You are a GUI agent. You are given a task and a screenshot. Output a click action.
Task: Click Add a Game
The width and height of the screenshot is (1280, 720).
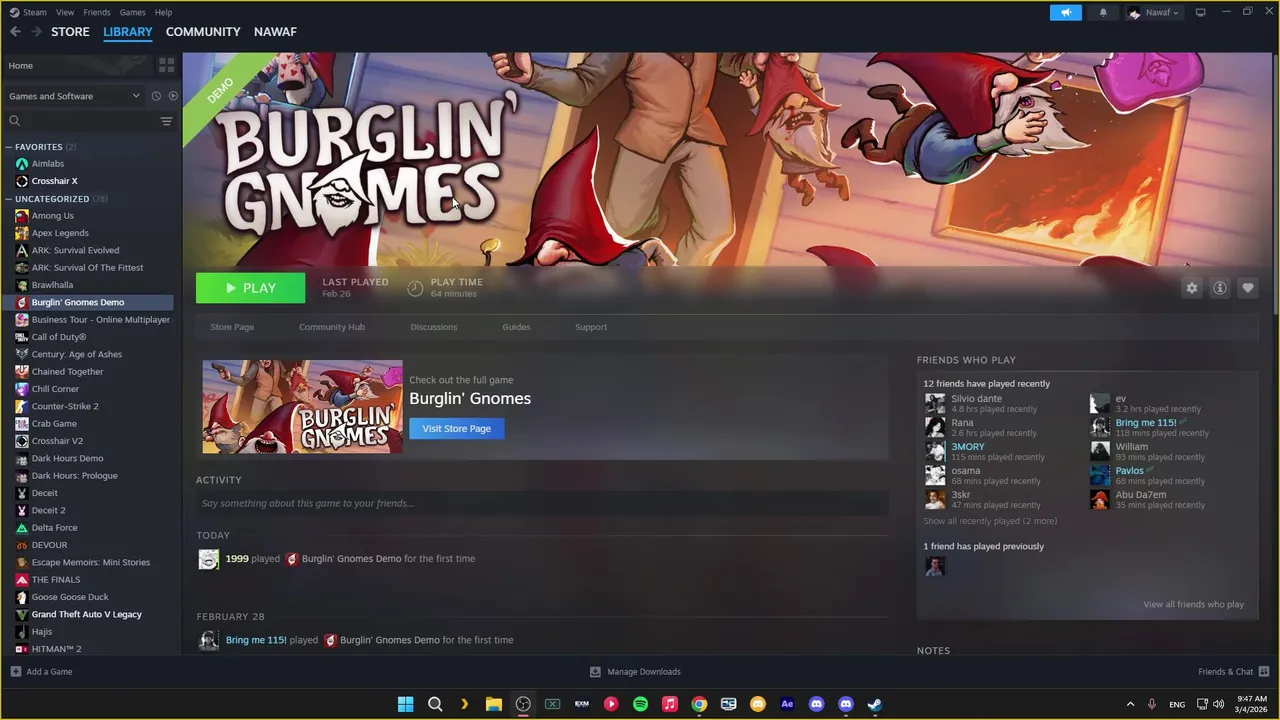(41, 672)
